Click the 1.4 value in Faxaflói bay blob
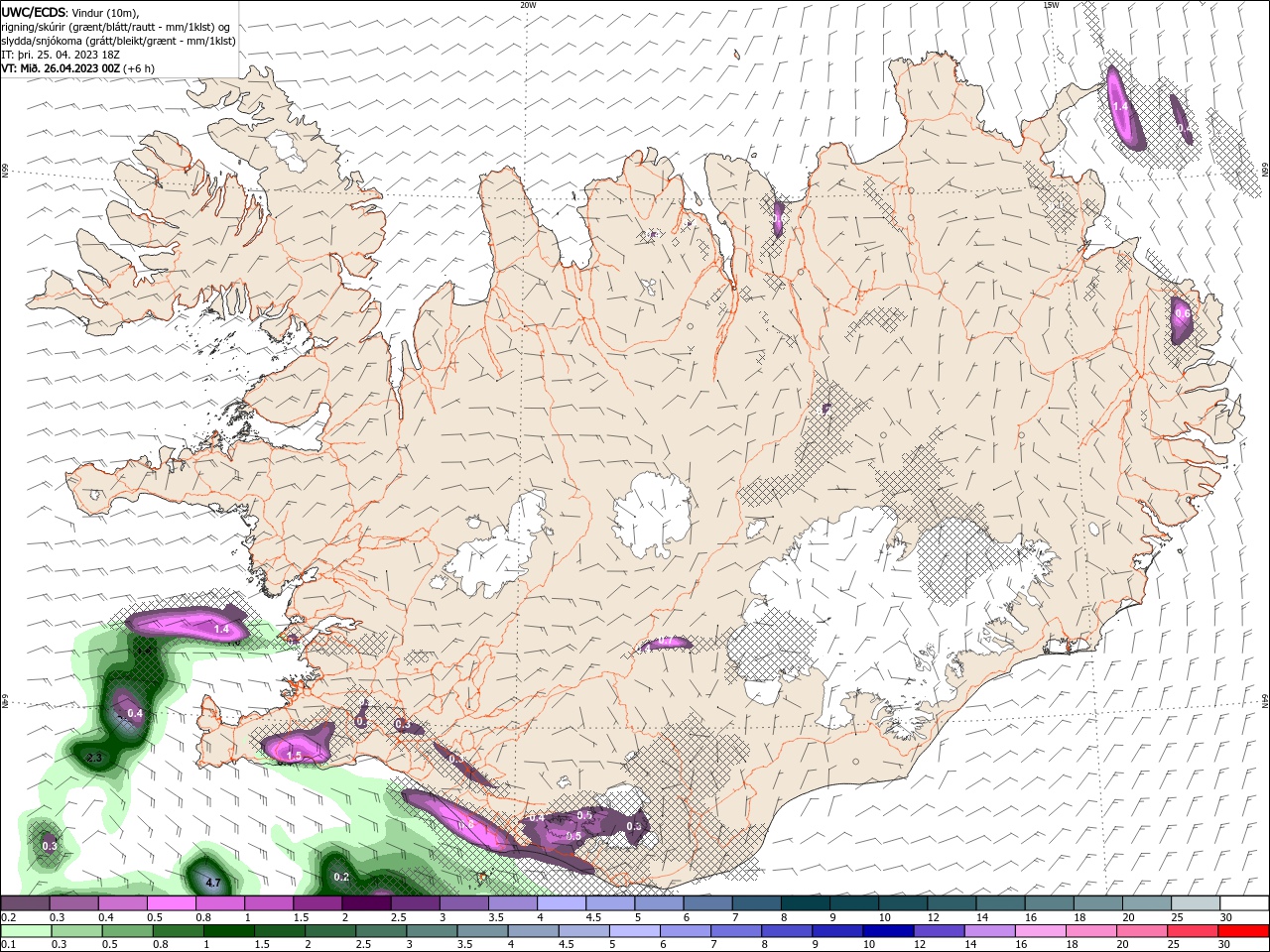1270x952 pixels. pos(221,629)
